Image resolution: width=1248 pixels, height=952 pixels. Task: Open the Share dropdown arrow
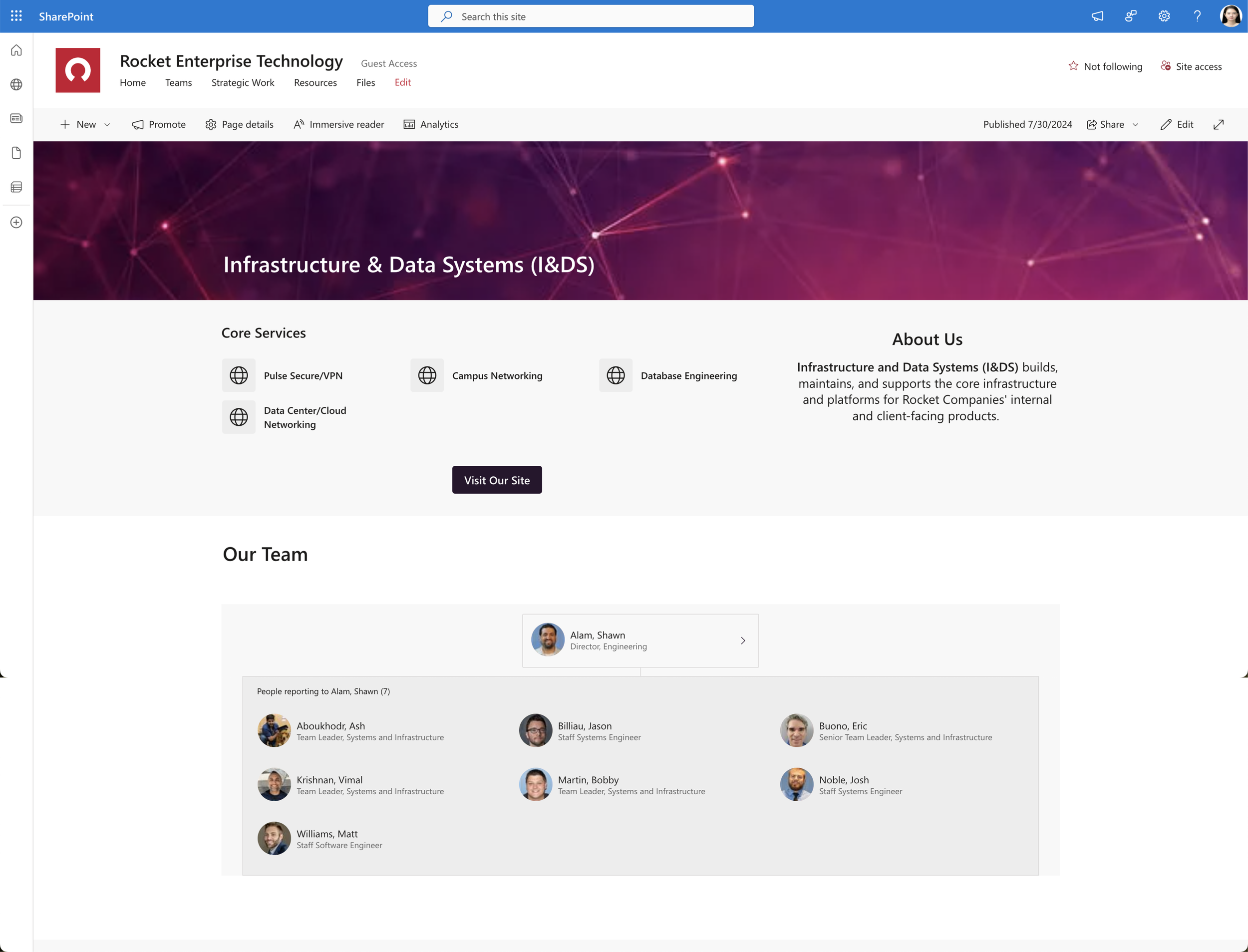1135,125
